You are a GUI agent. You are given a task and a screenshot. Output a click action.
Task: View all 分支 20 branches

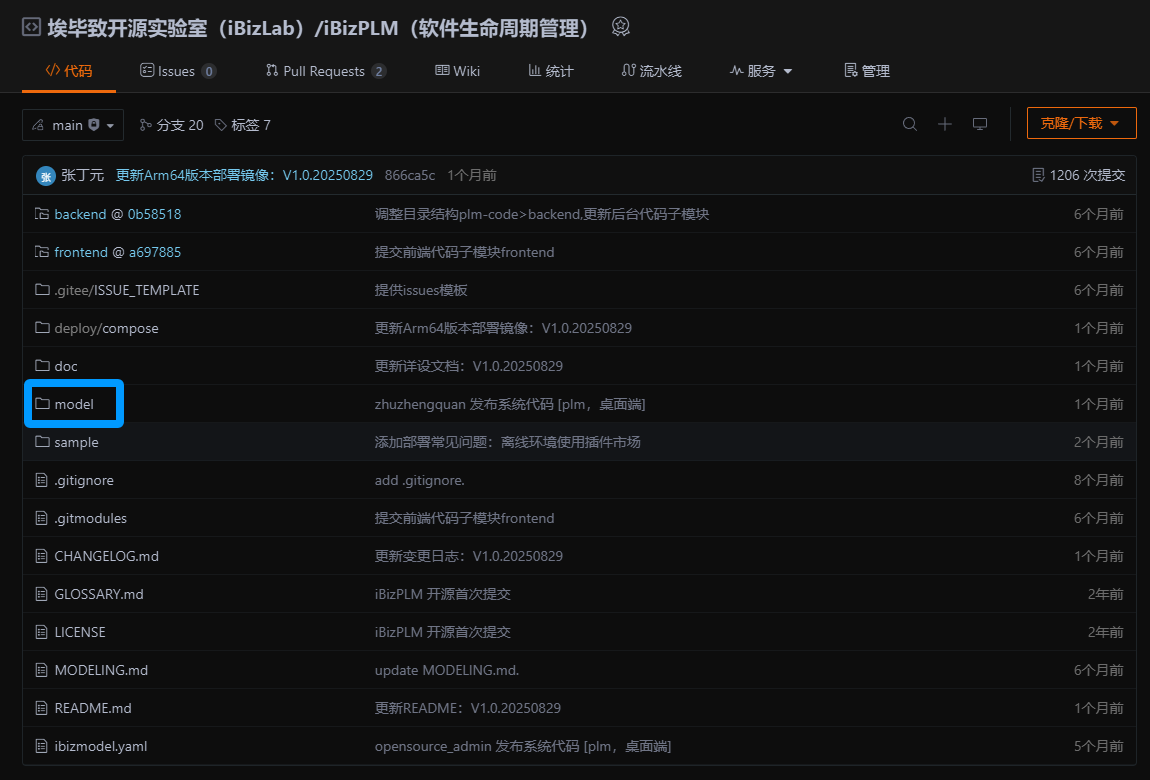click(x=172, y=125)
